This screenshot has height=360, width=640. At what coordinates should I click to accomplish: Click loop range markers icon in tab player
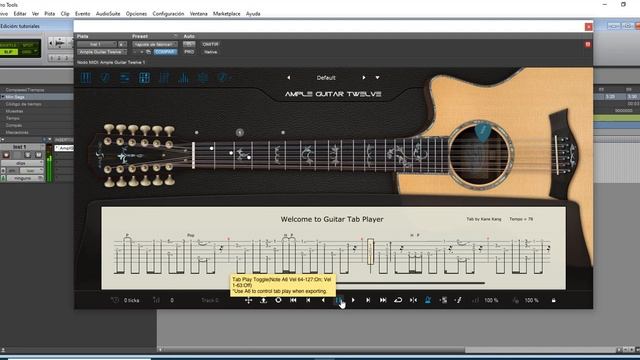413,300
